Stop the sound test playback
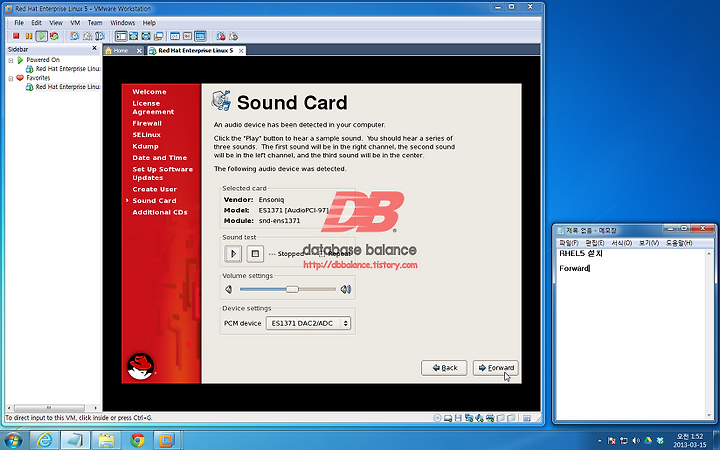This screenshot has width=720, height=450. click(255, 253)
